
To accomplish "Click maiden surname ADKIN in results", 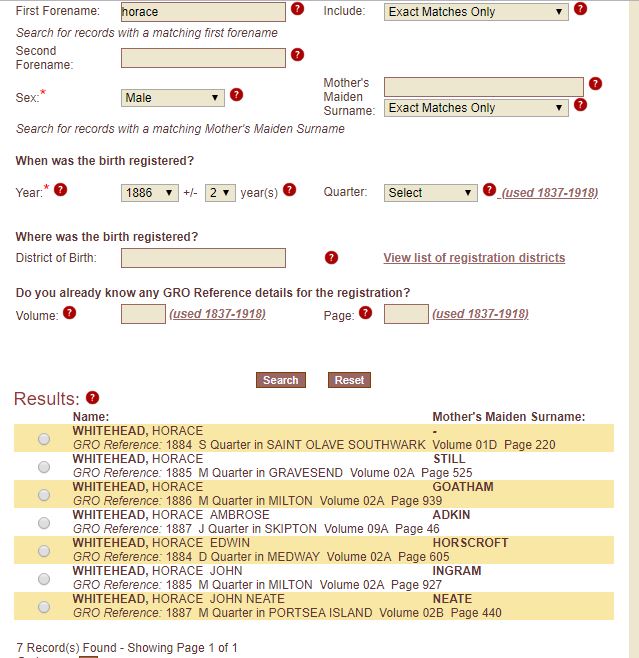I will [451, 515].
